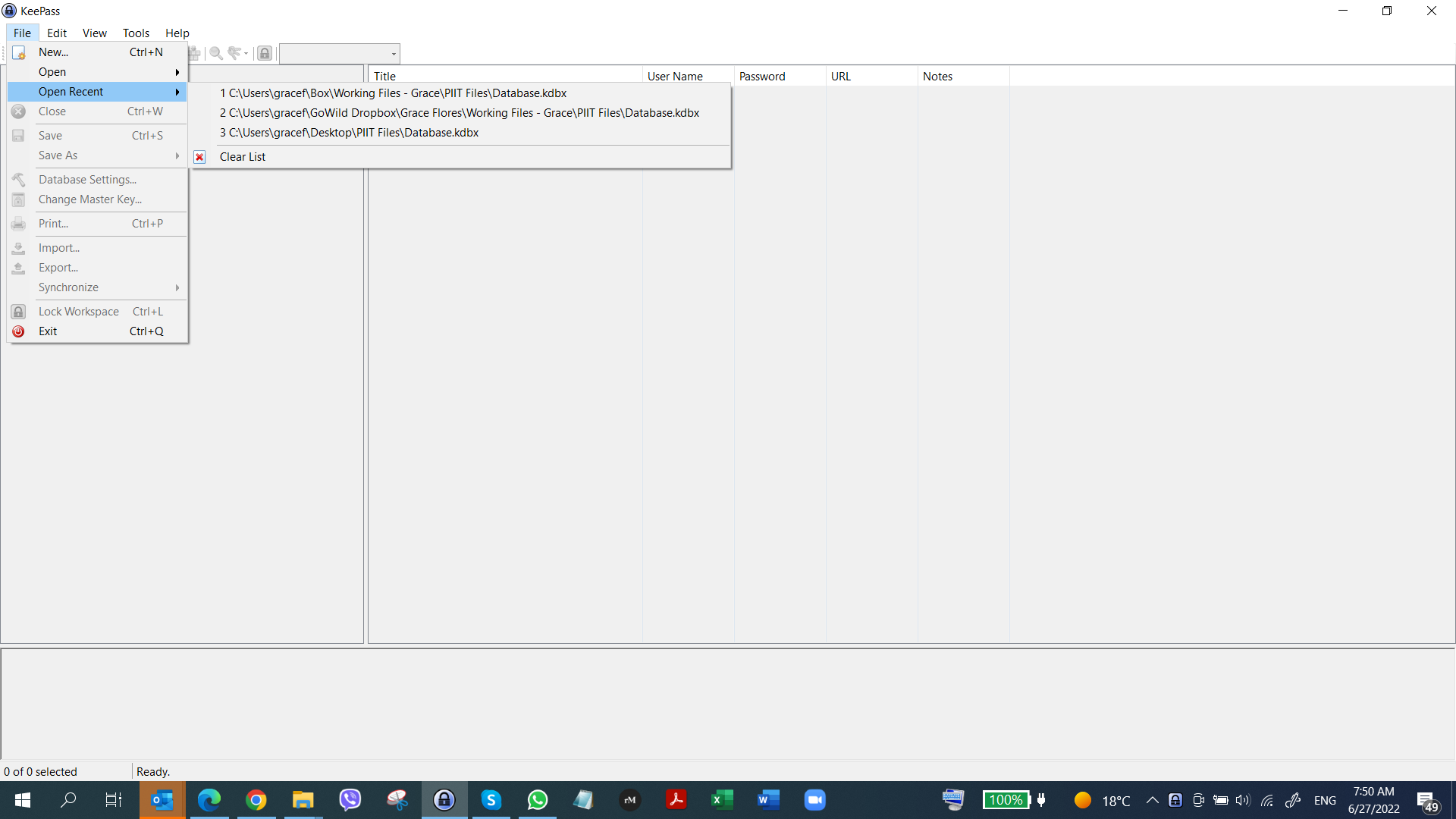
Task: Click the toolbar magnifier find icon
Action: pyautogui.click(x=216, y=53)
